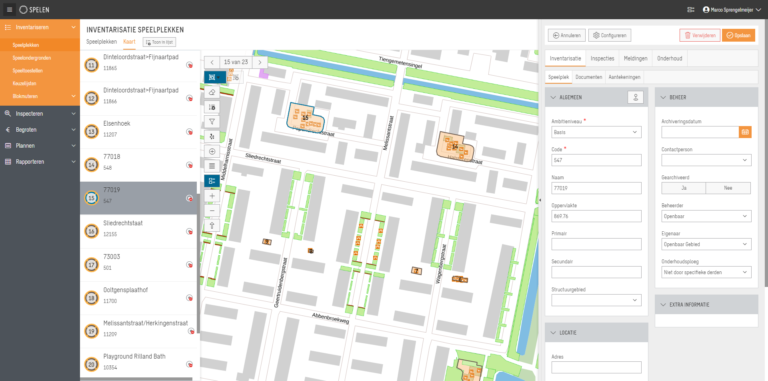768x381 pixels.
Task: Select the eraser tool on the map toolbar
Action: tap(212, 92)
